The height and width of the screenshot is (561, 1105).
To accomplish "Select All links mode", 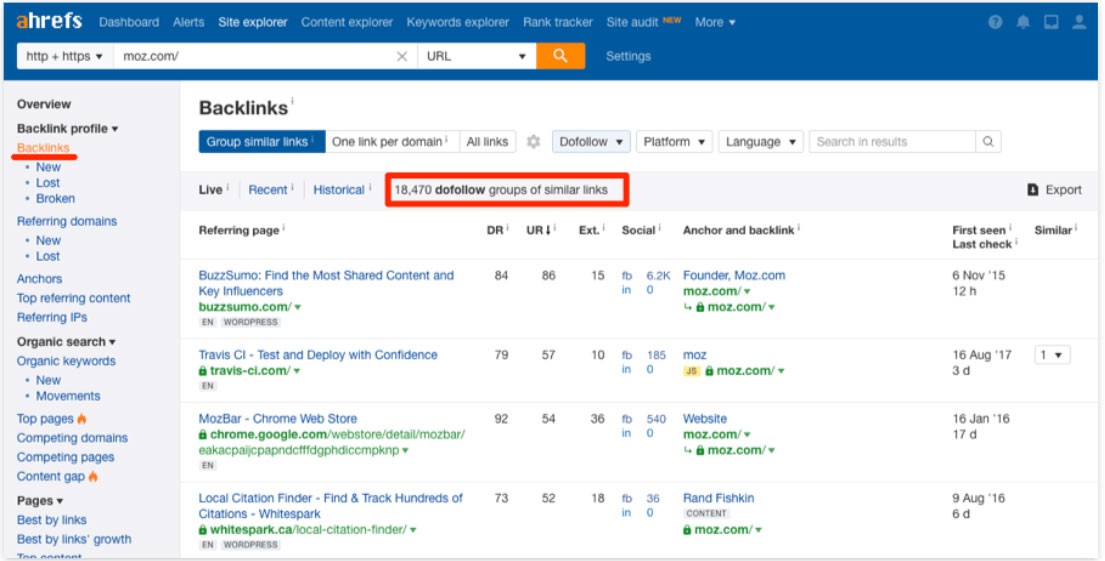I will tap(488, 142).
